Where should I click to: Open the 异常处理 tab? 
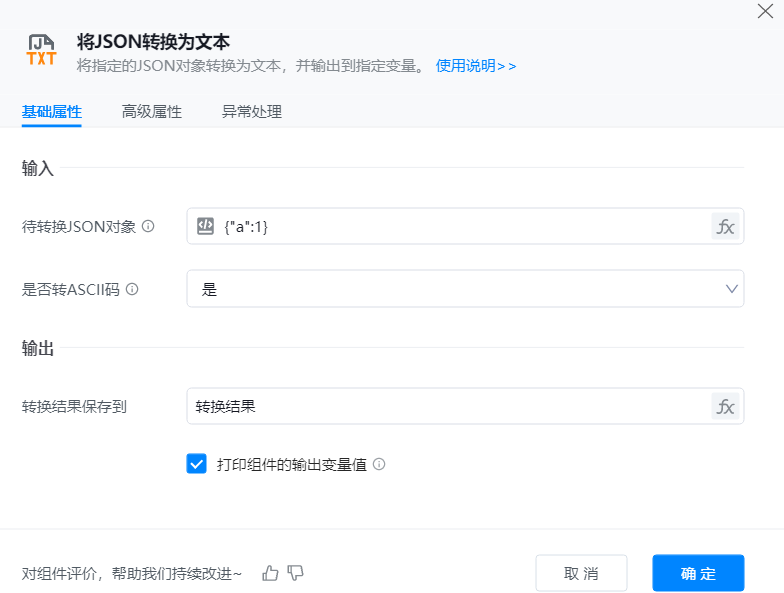(x=251, y=112)
